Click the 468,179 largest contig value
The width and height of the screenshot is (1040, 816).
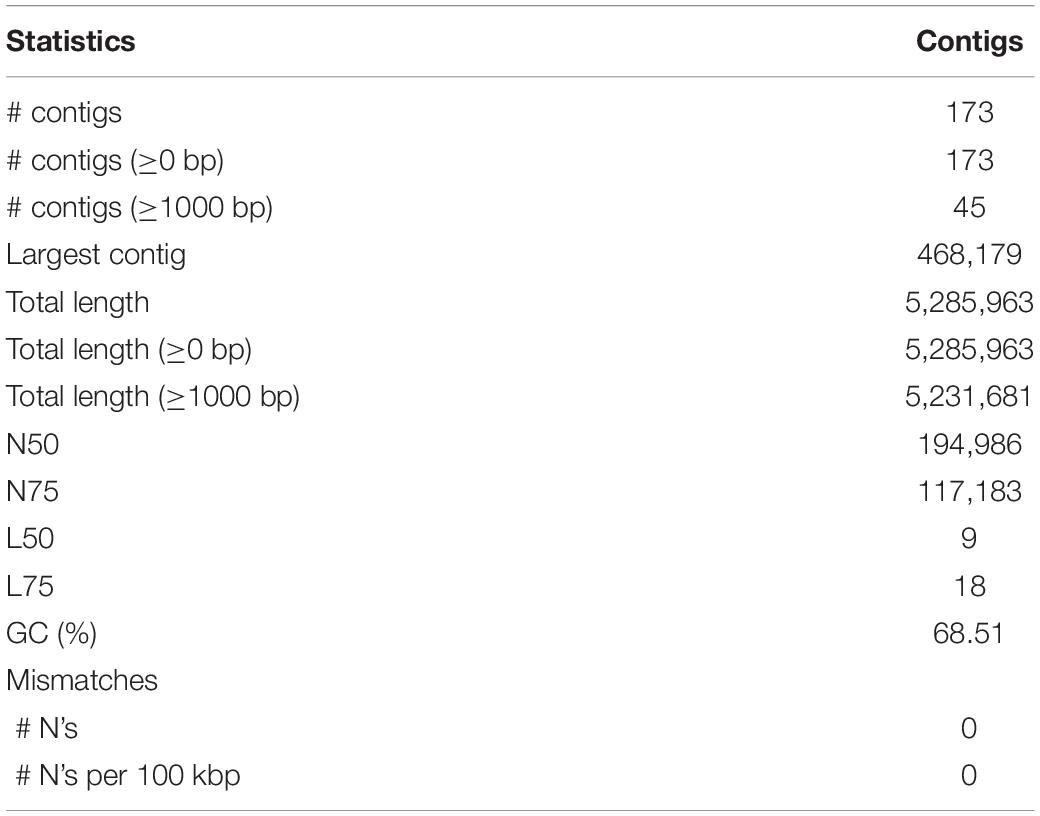969,255
